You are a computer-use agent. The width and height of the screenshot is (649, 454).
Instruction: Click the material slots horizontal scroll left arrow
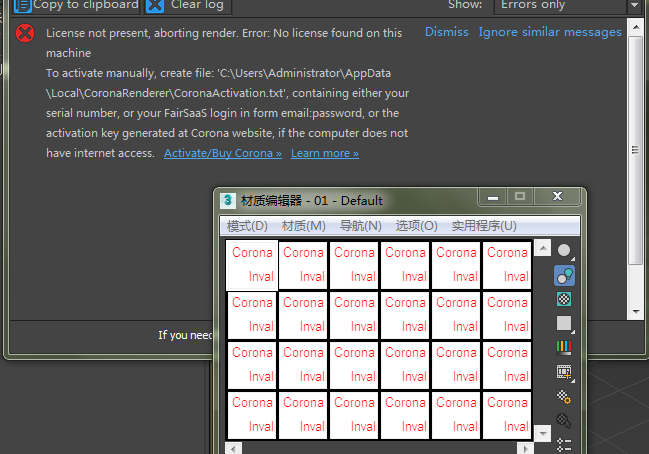233,449
